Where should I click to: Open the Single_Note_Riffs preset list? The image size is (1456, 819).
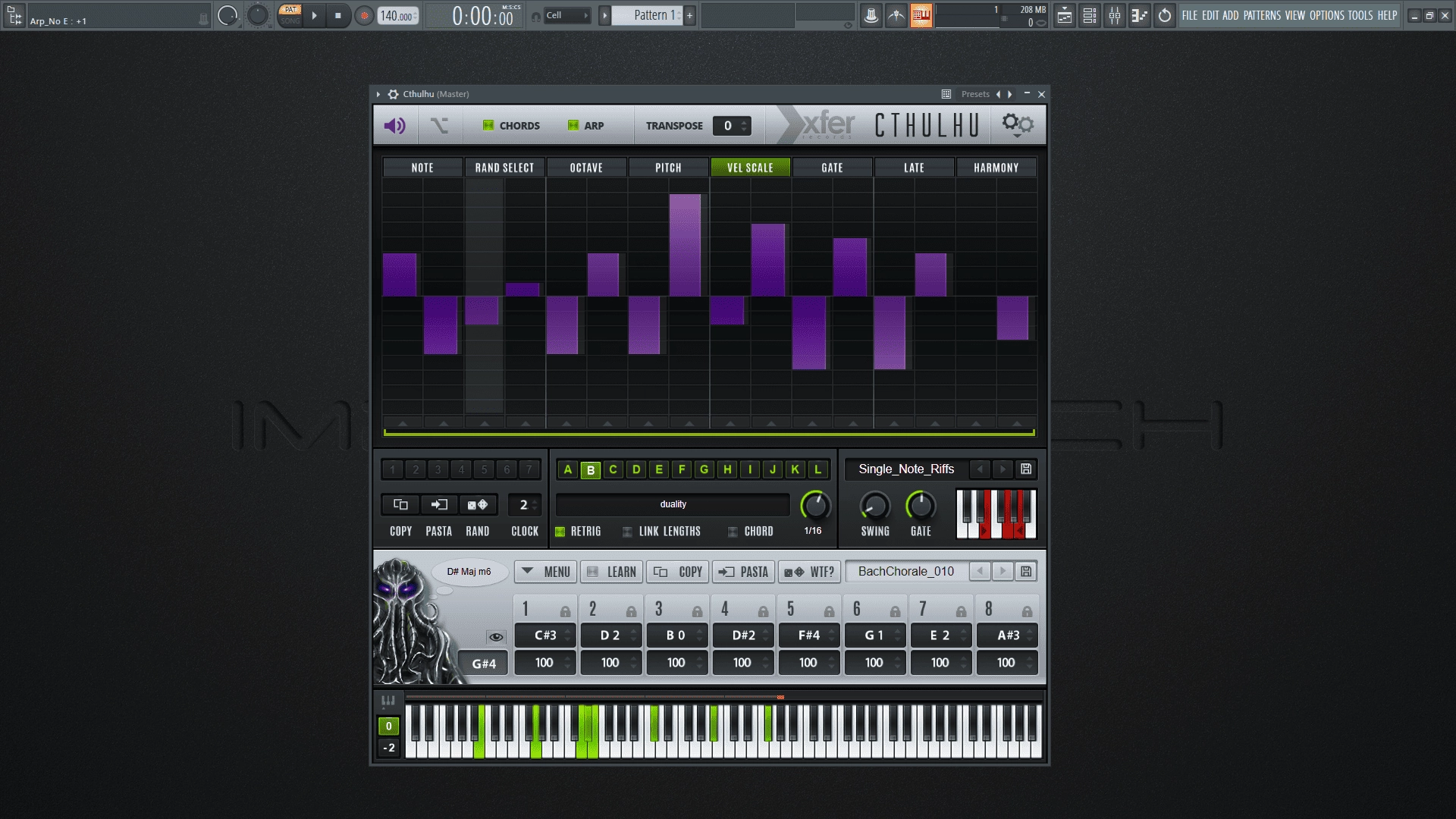click(x=906, y=469)
